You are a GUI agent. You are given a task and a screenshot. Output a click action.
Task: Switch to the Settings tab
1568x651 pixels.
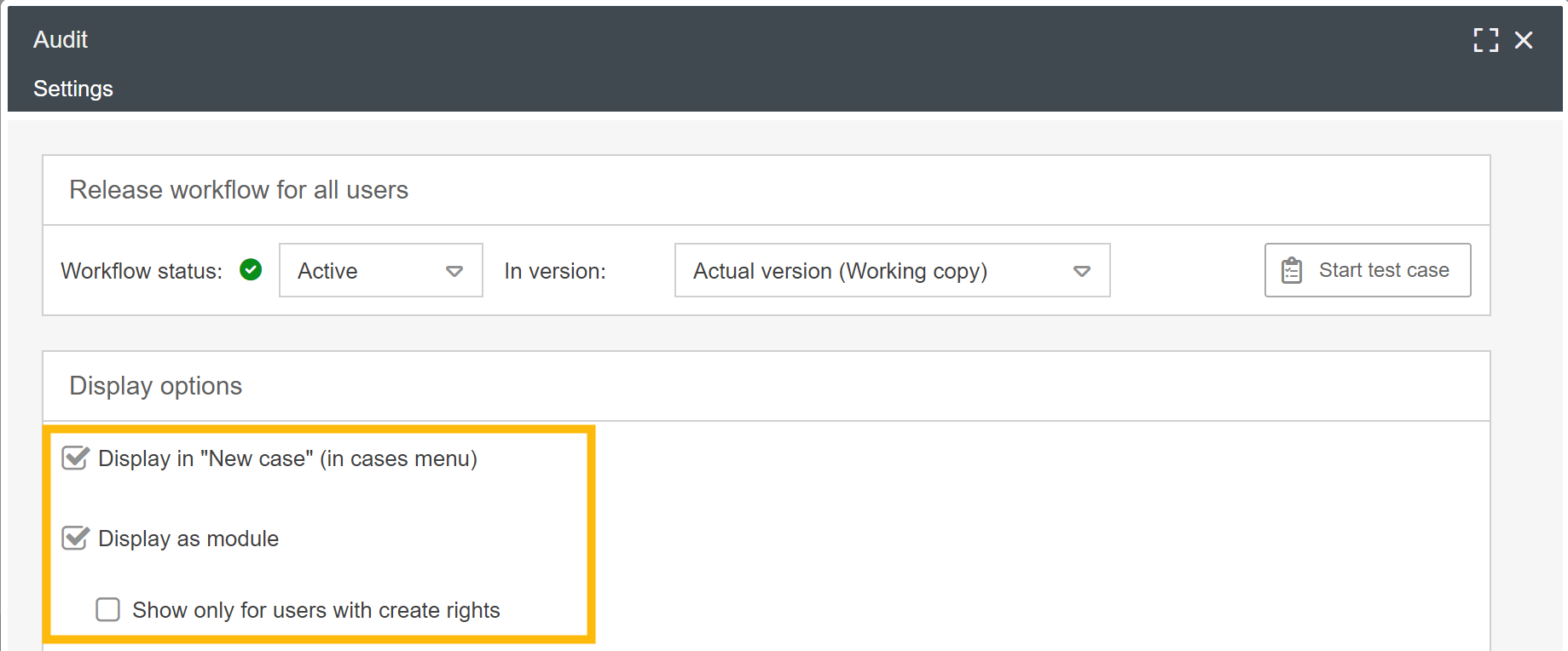coord(73,89)
